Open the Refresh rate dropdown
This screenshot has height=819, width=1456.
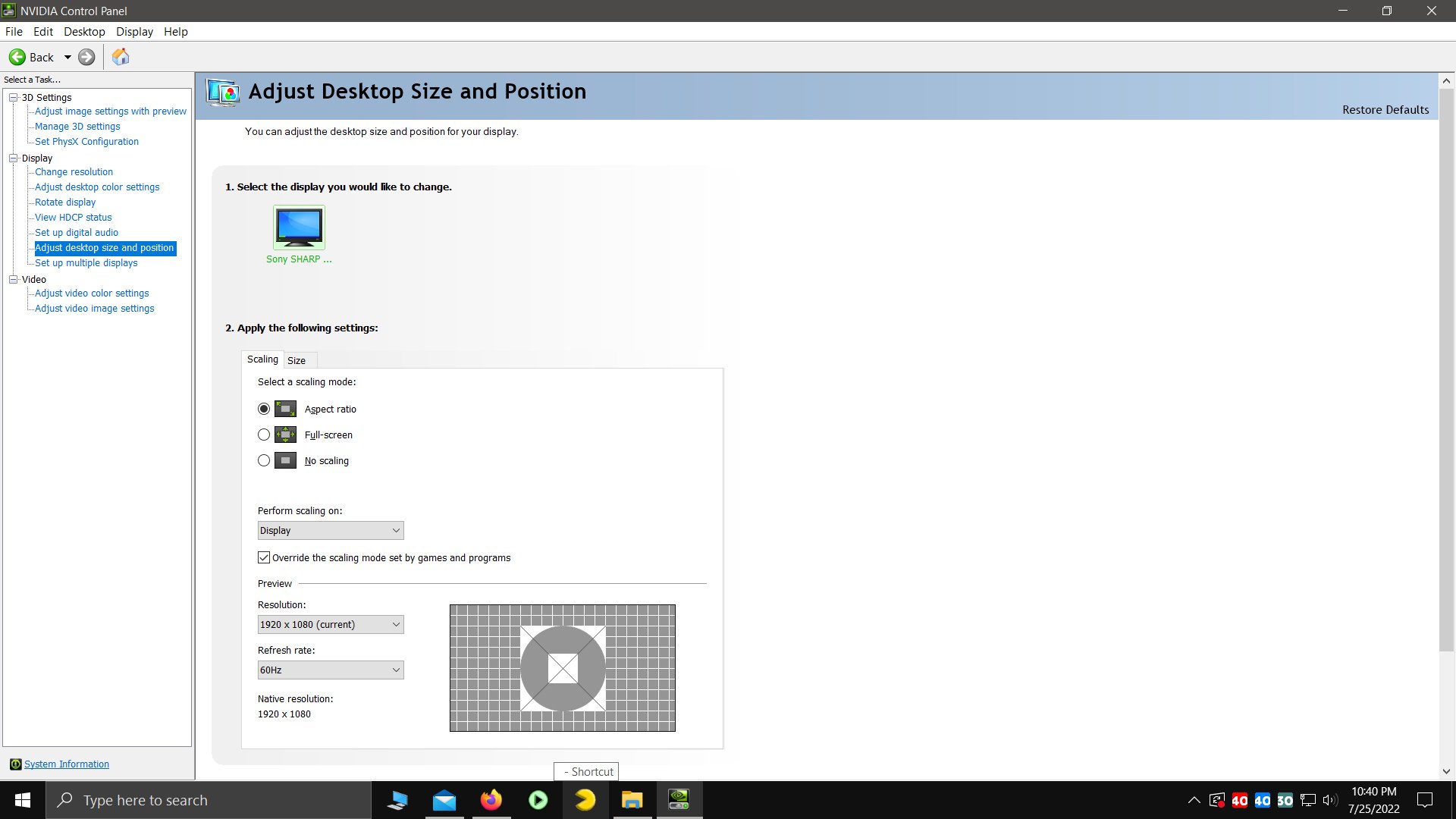click(x=331, y=670)
